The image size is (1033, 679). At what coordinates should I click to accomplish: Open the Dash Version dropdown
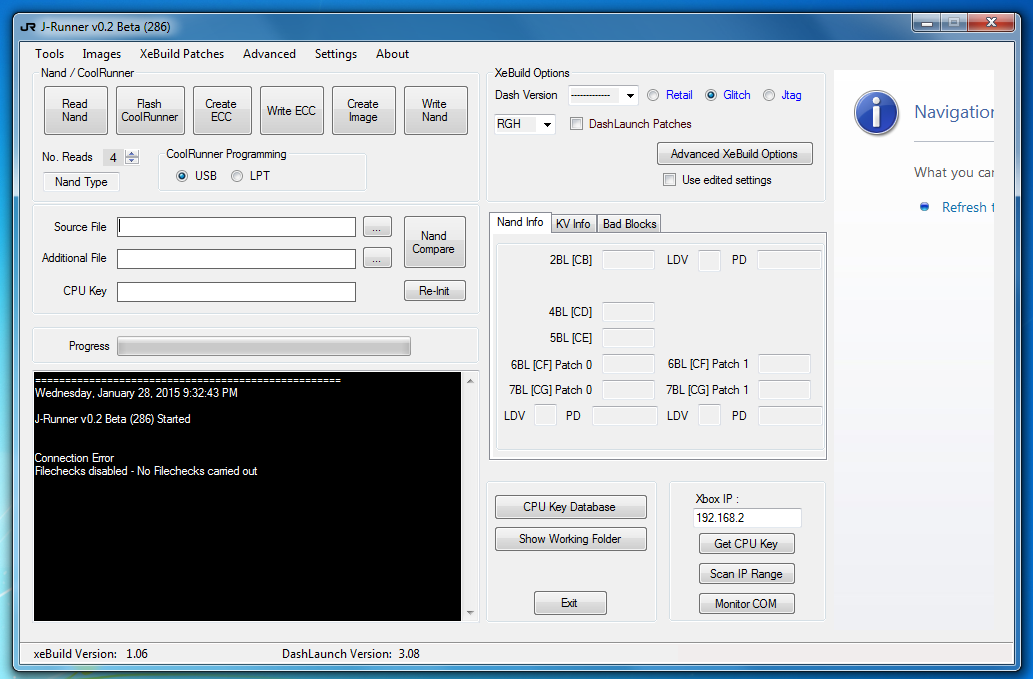[630, 95]
